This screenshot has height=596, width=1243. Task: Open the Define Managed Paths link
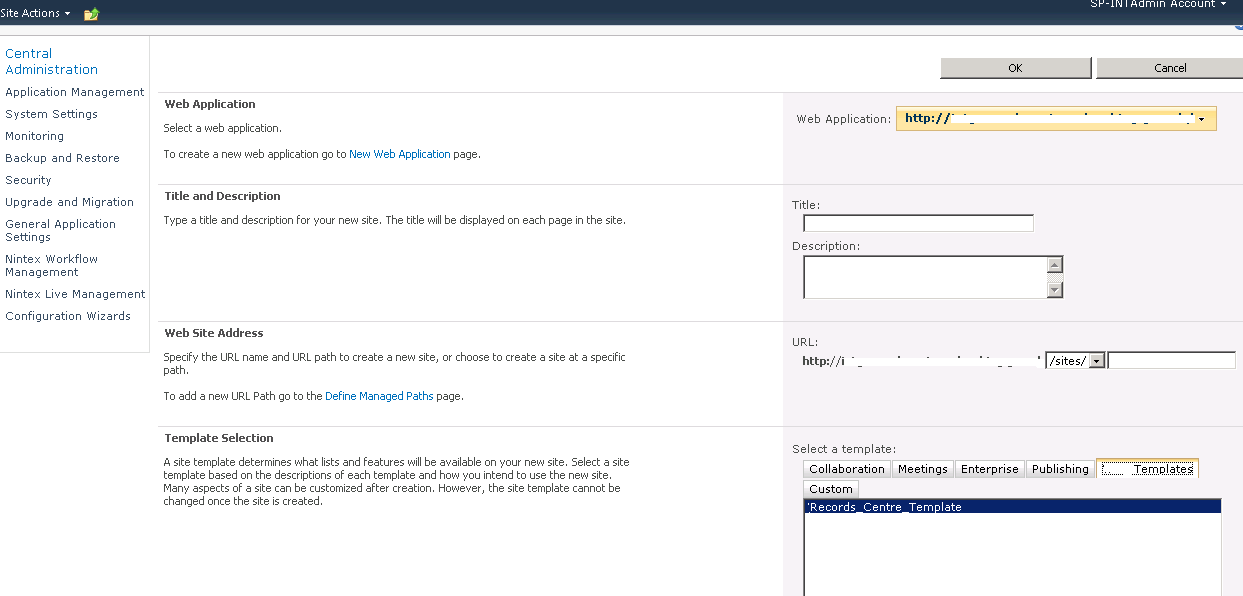click(x=379, y=395)
